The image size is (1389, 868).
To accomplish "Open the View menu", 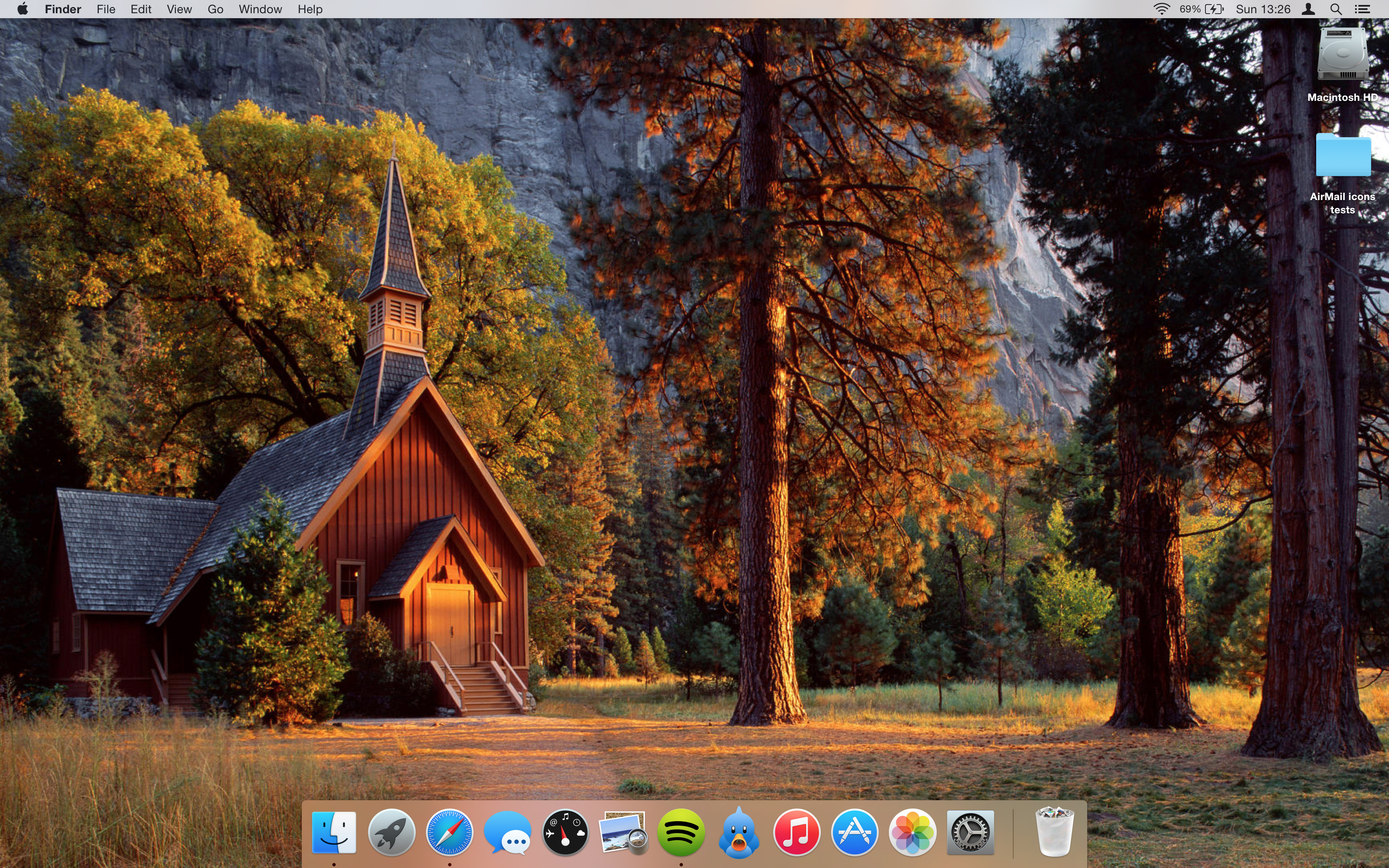I will point(179,9).
